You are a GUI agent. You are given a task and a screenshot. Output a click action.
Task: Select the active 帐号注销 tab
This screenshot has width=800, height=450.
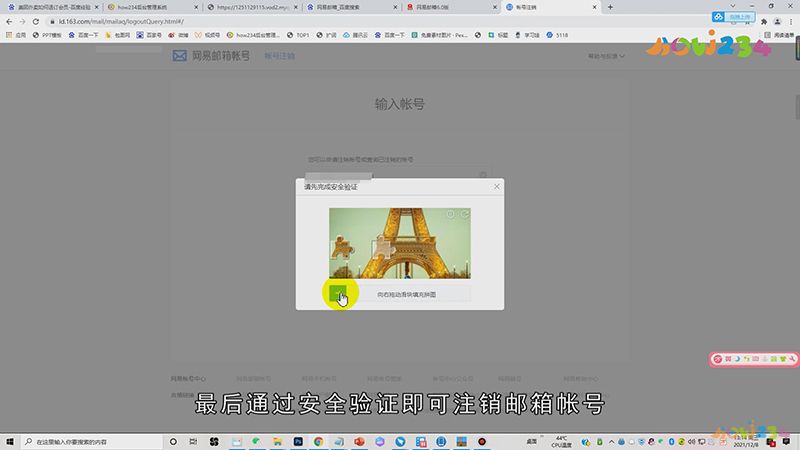click(x=551, y=7)
